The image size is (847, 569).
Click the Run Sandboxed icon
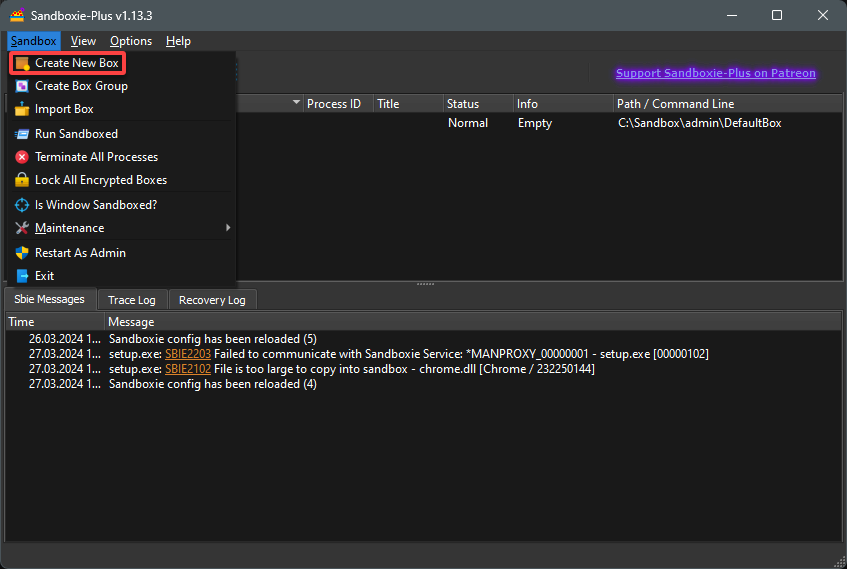[22, 134]
